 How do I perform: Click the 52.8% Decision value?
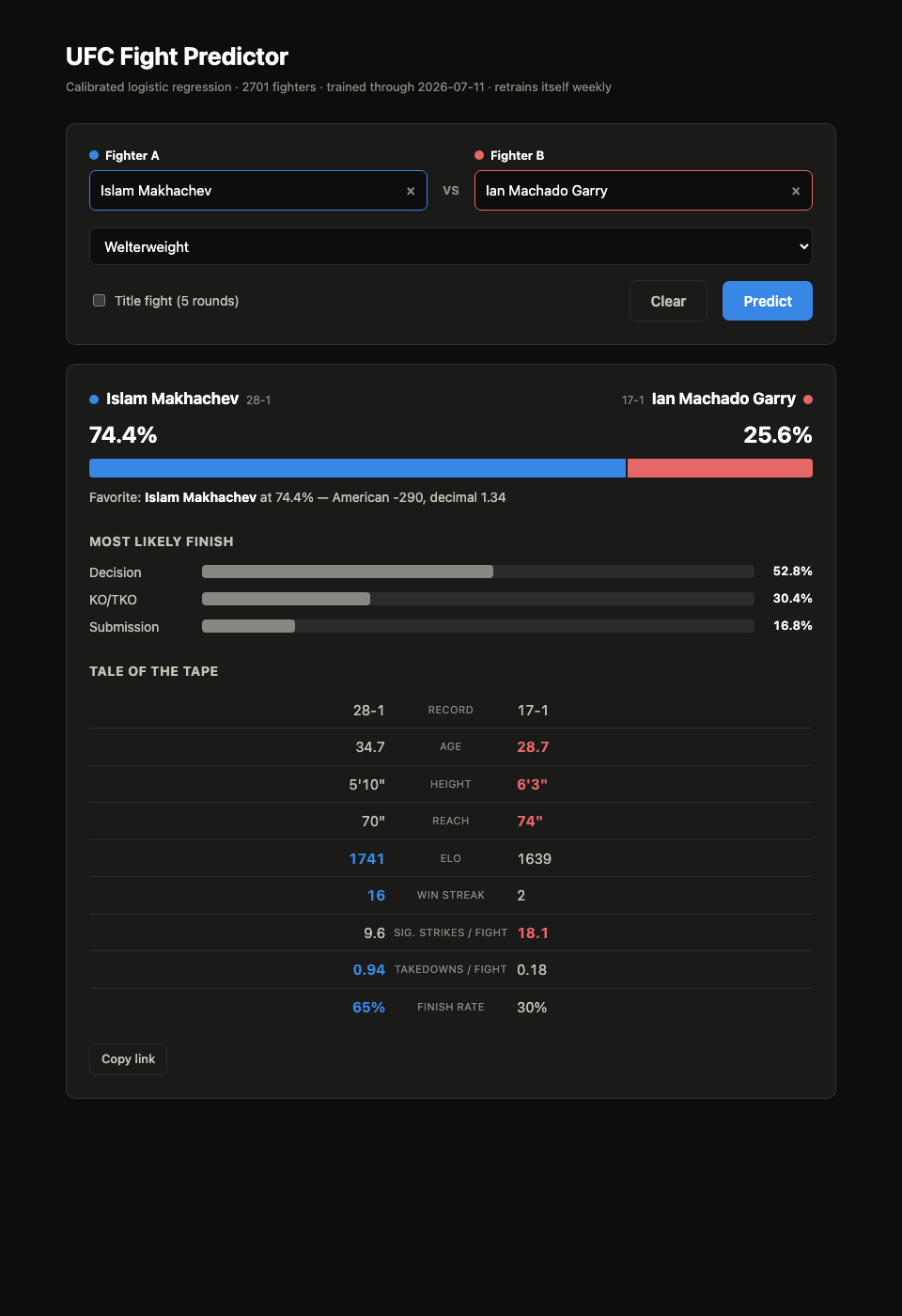point(792,572)
